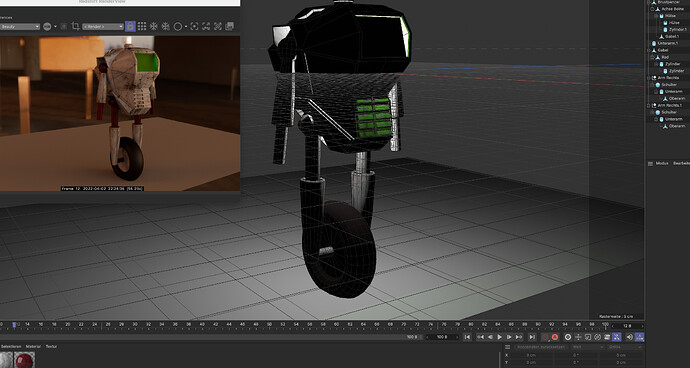Viewport: 690px width, 368px height.
Task: Collapse the Achse Beine tree node
Action: pos(652,9)
